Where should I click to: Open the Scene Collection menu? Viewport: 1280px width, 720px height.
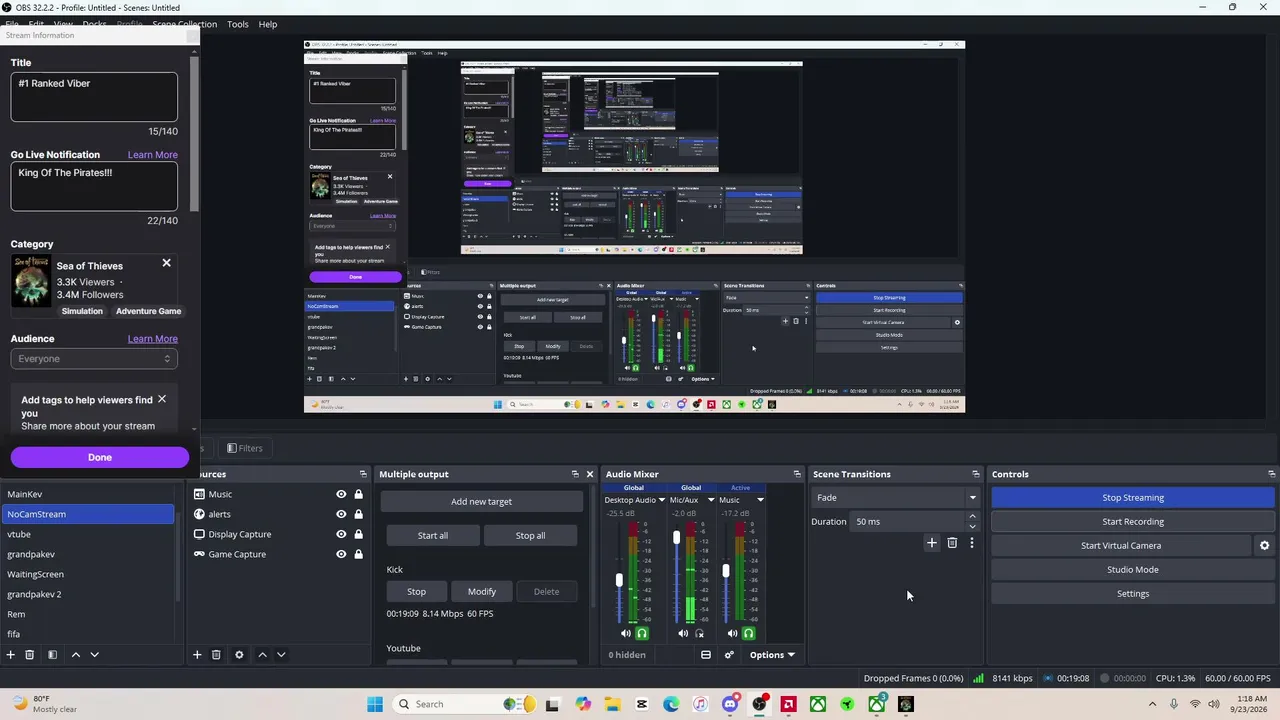184,24
